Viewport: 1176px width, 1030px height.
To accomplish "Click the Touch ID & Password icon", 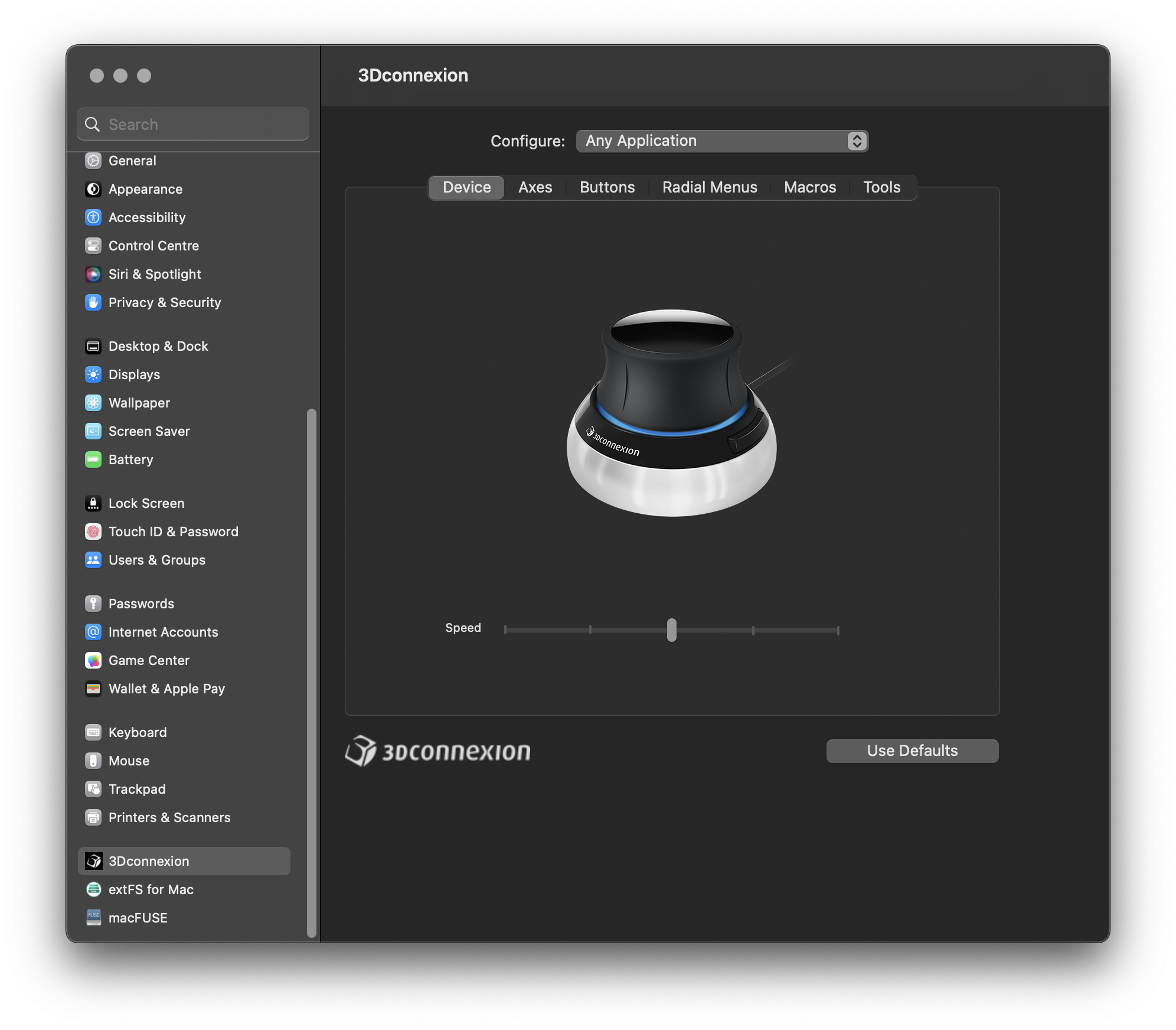I will pyautogui.click(x=93, y=531).
